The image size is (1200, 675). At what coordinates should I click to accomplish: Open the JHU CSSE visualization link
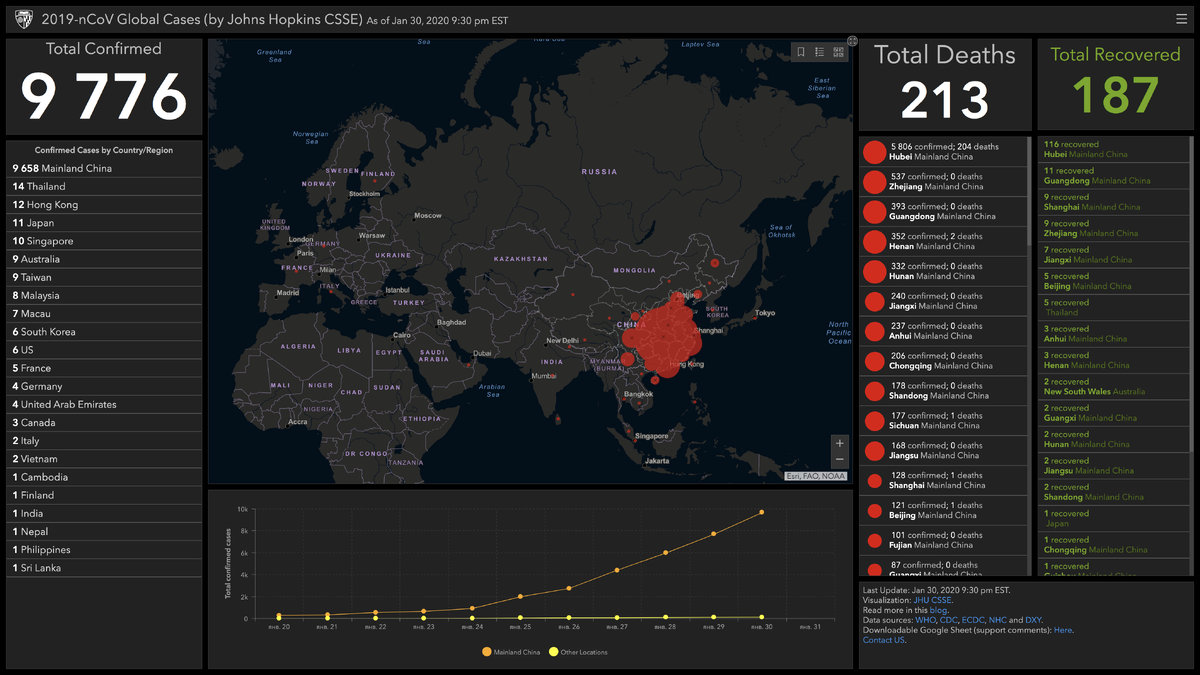(x=932, y=600)
